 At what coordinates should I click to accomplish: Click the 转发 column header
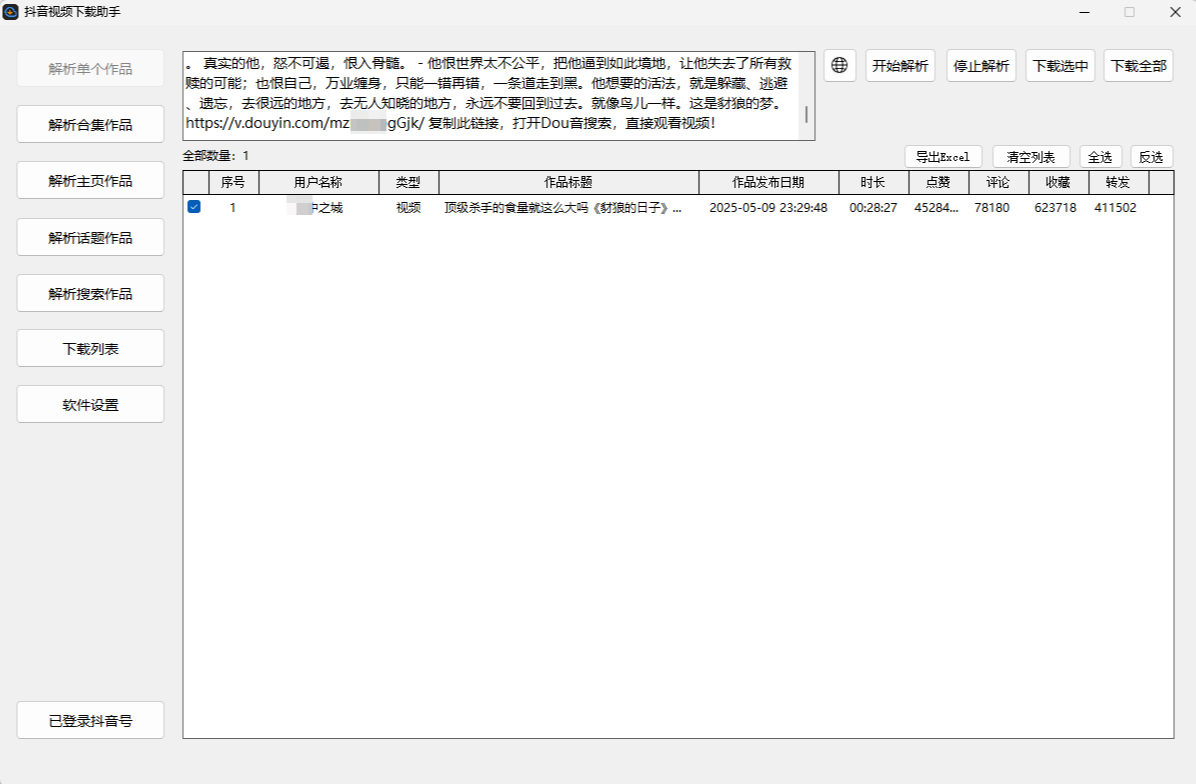pos(1118,182)
